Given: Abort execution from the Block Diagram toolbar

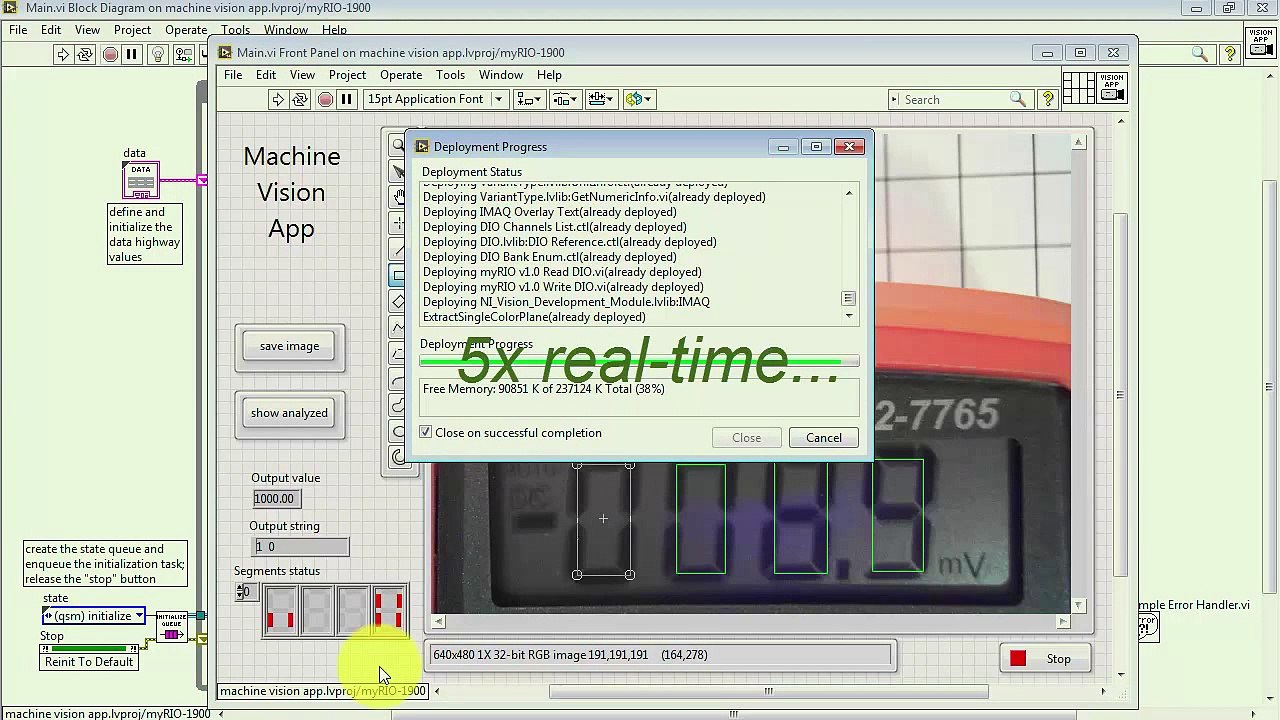Looking at the screenshot, I should [110, 54].
